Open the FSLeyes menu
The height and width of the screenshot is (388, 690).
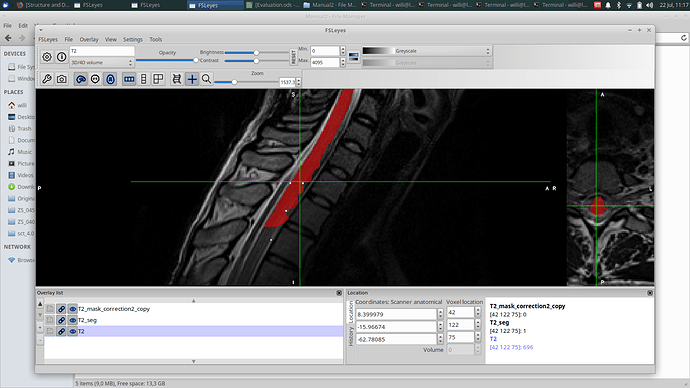48,40
